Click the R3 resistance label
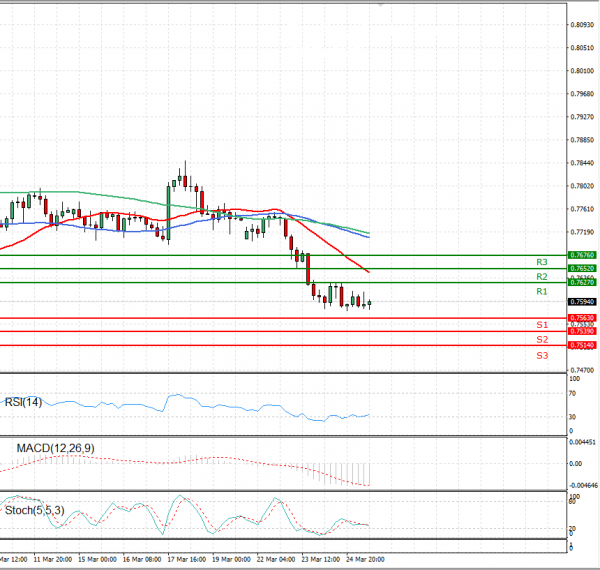 pos(541,262)
